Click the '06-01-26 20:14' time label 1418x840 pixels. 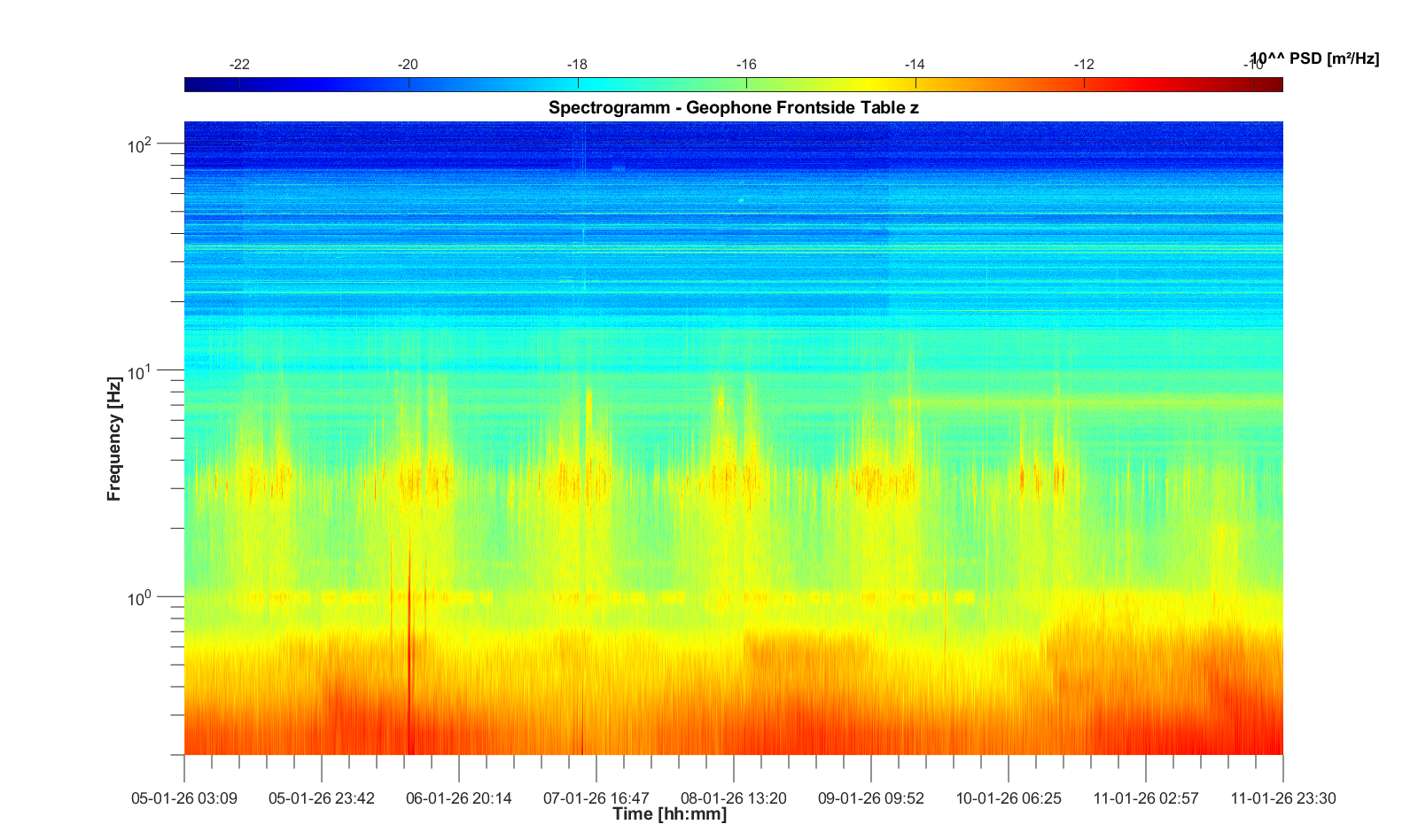pyautogui.click(x=458, y=798)
